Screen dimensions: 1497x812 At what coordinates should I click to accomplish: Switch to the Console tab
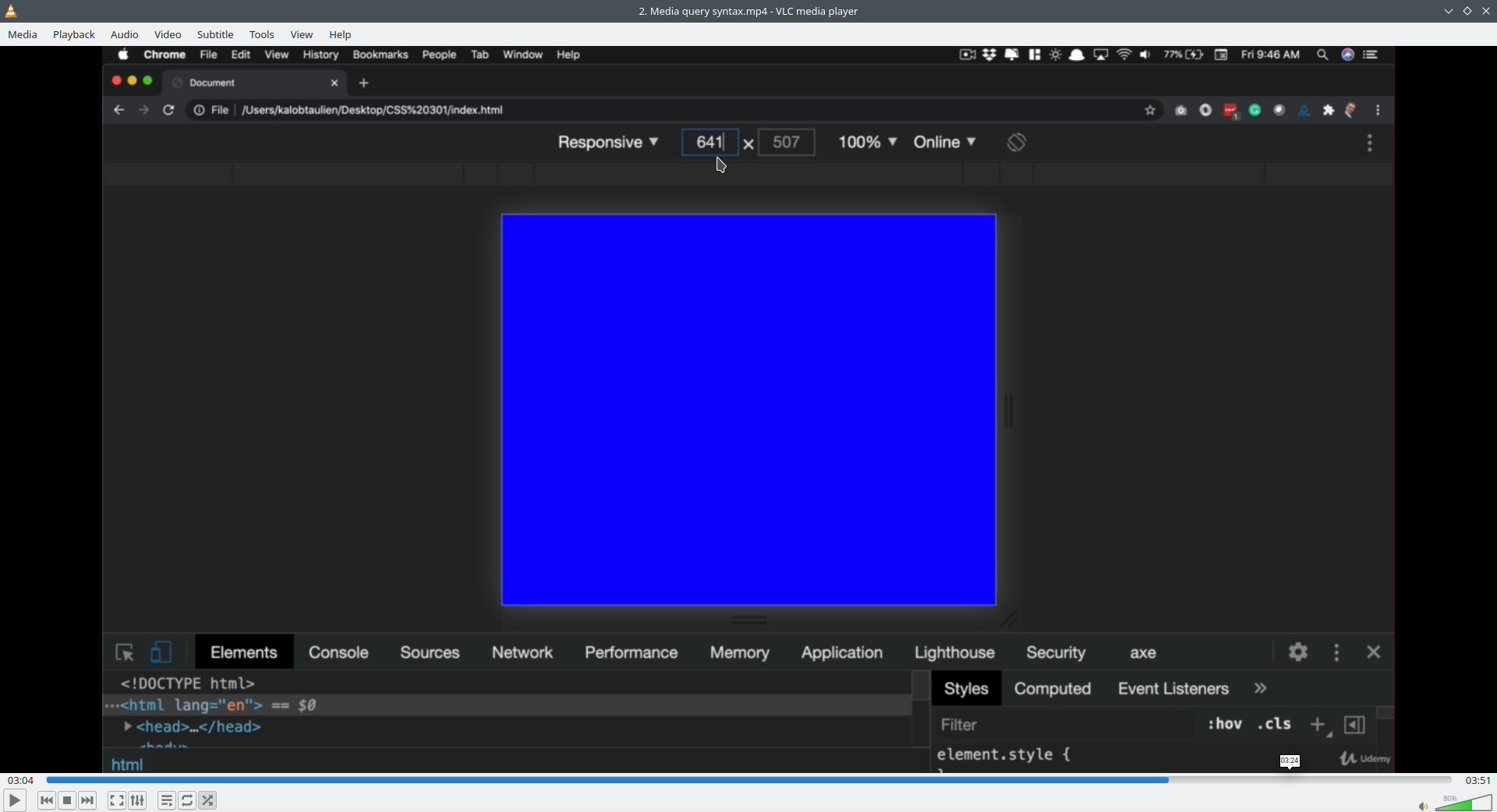pyautogui.click(x=338, y=652)
